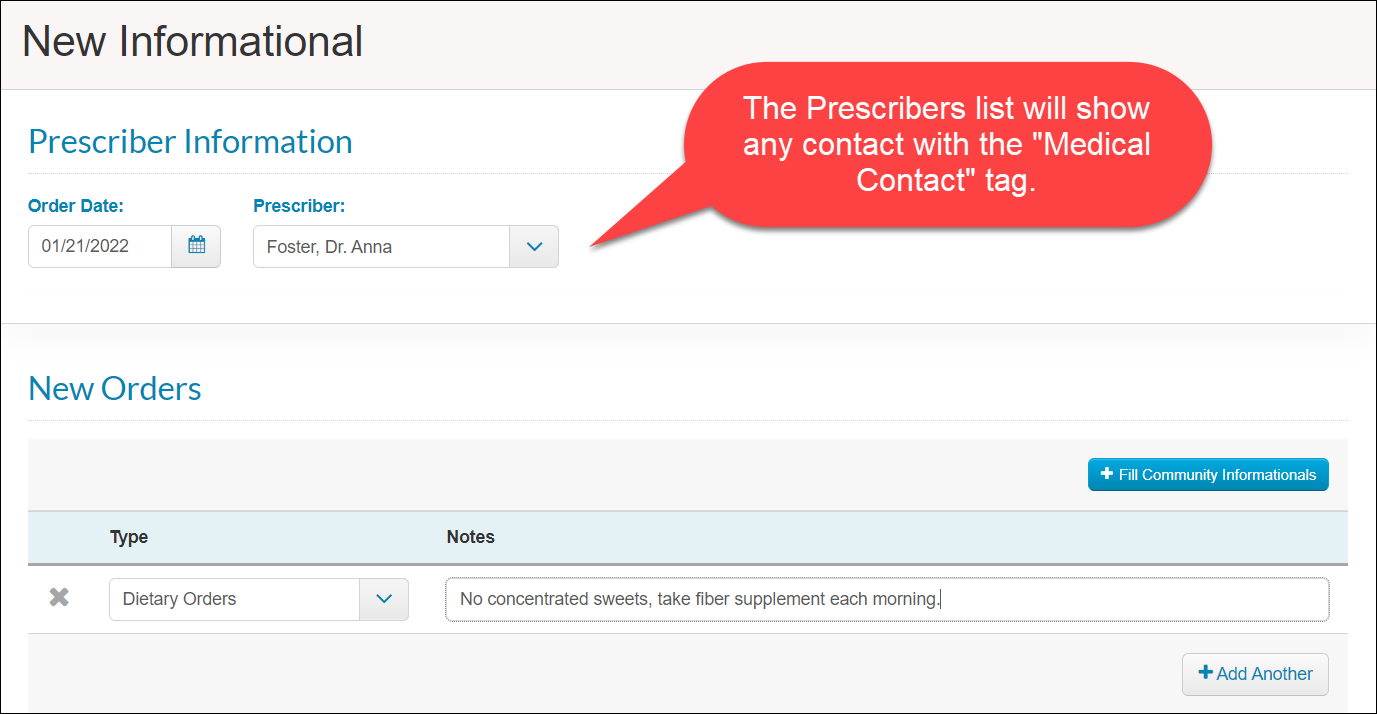Click the New Informational page title
Viewport: 1377px width, 714px height.
coord(193,42)
